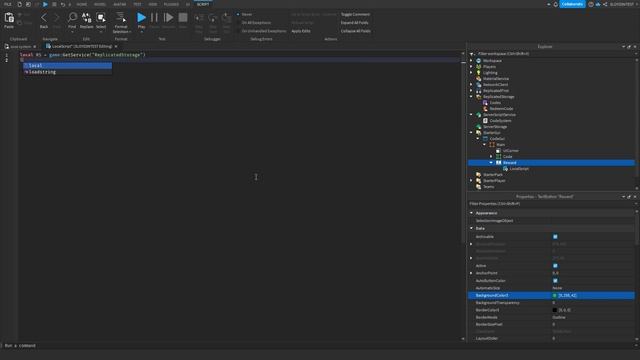Click Toggle Comment action
This screenshot has height=360, width=640.
[x=355, y=14]
